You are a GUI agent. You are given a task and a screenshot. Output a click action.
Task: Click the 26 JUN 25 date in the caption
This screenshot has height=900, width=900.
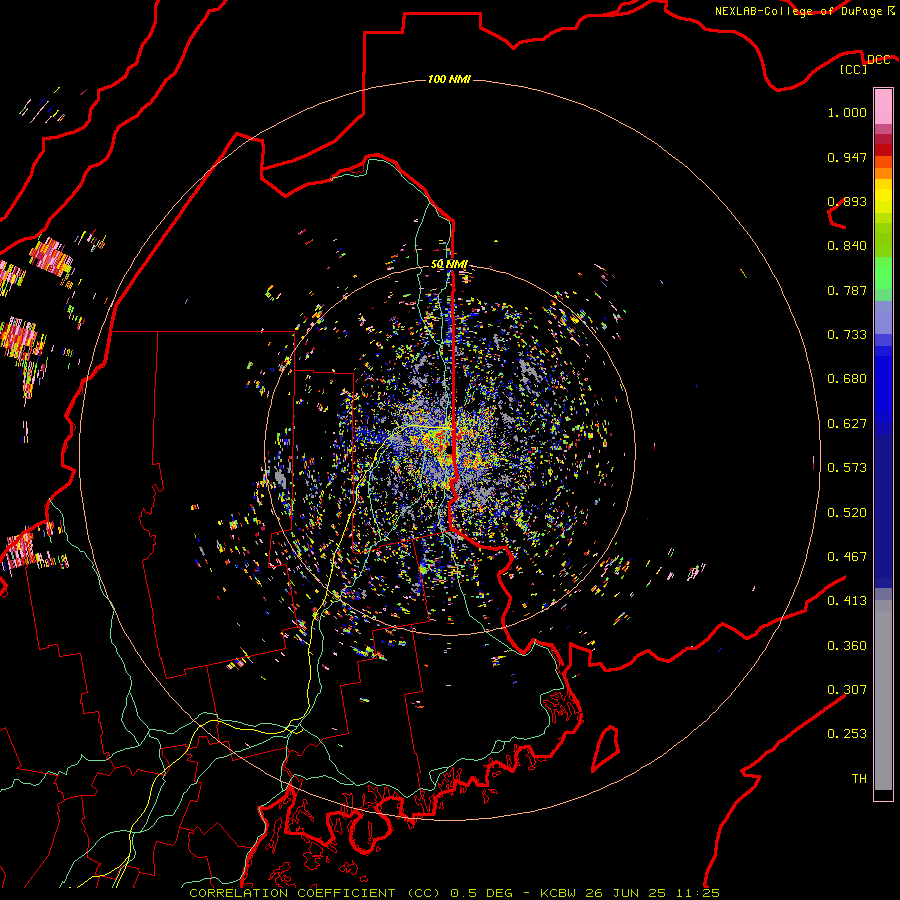pos(626,893)
